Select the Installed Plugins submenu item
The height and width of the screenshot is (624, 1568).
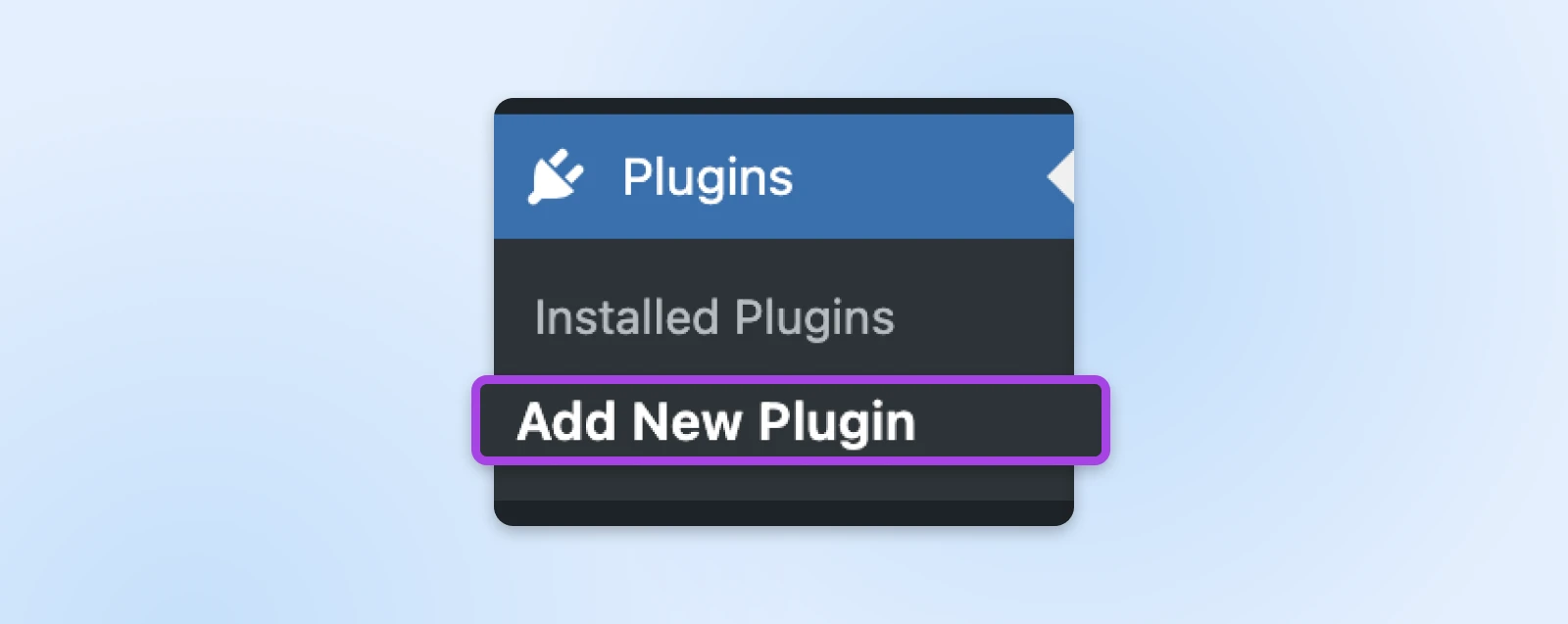click(714, 318)
